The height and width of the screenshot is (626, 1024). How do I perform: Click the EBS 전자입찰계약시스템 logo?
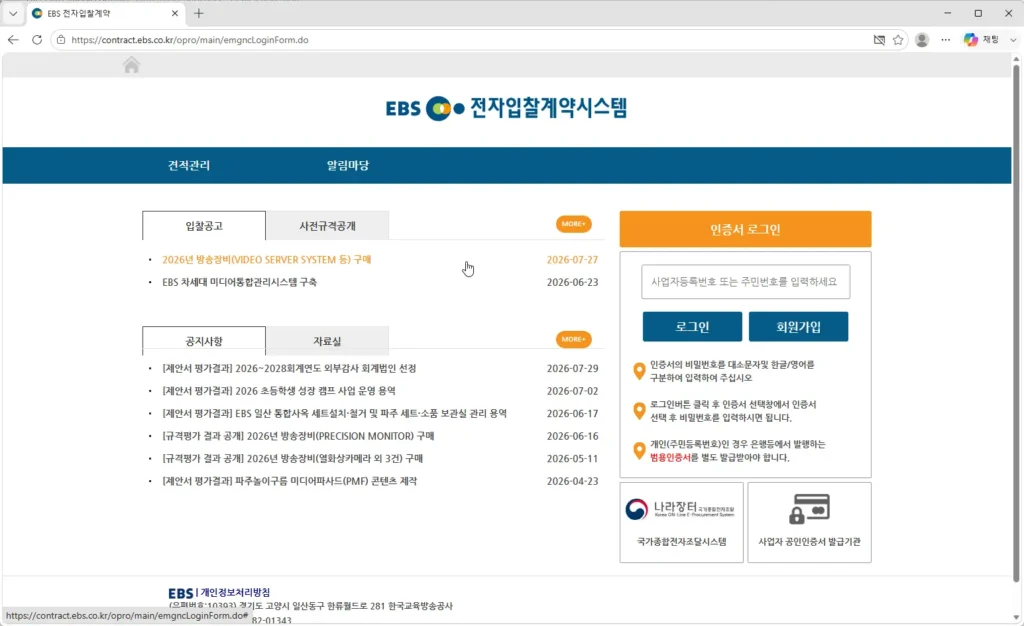point(506,108)
